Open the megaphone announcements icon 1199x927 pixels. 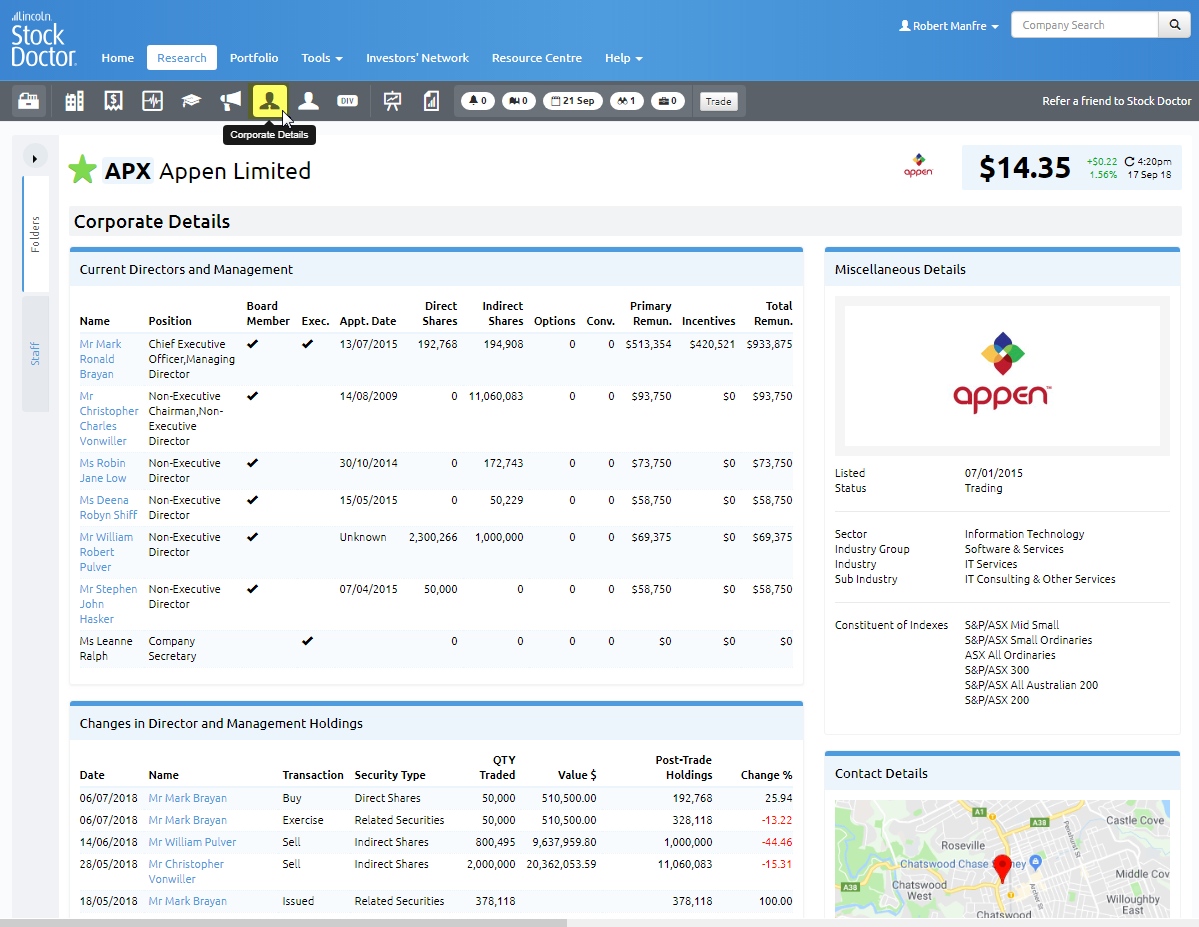(230, 101)
